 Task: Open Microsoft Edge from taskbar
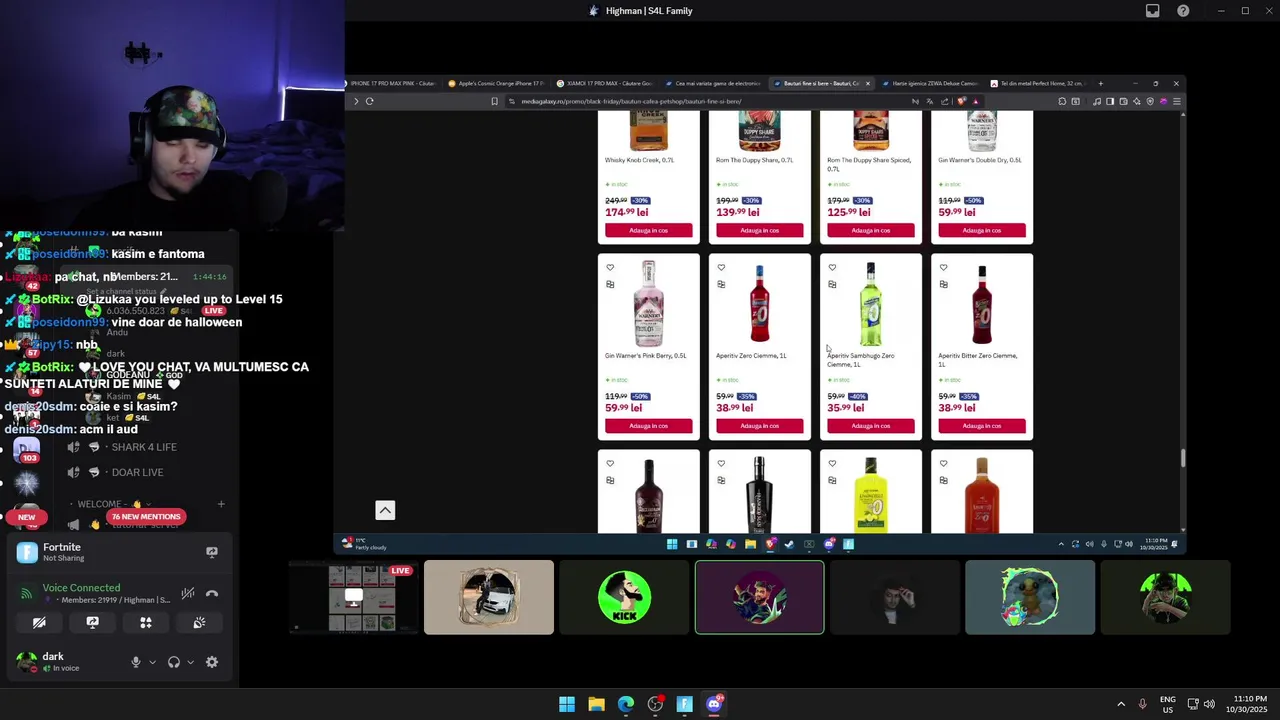click(x=626, y=704)
